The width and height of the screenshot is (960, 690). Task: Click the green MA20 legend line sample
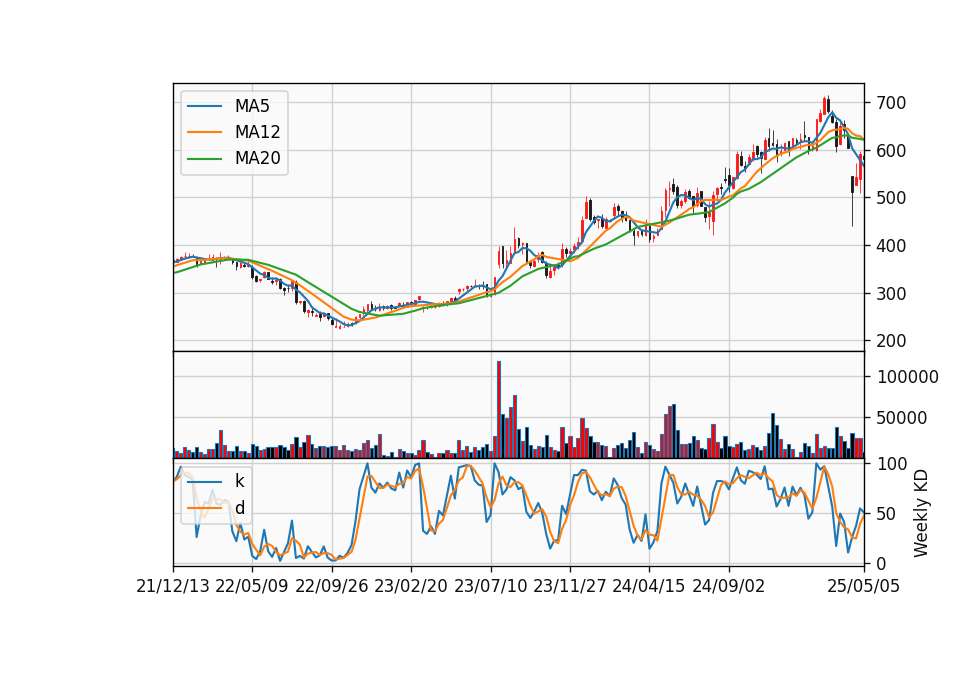(x=204, y=159)
